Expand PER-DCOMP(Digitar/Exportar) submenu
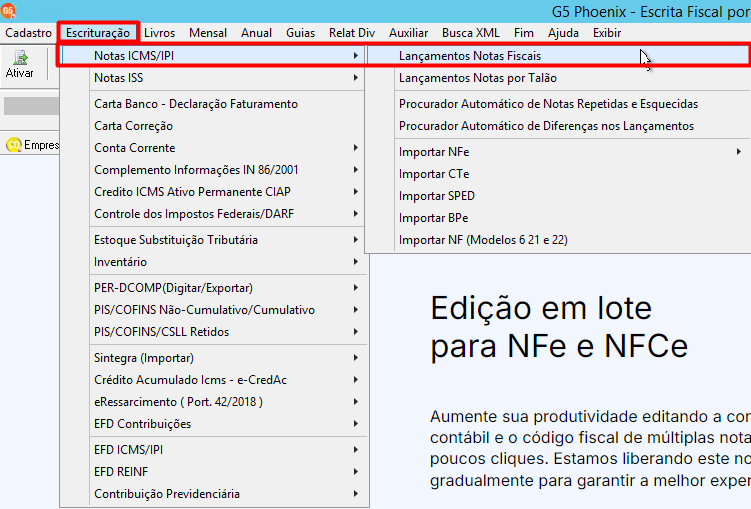This screenshot has height=509, width=751. [x=213, y=288]
